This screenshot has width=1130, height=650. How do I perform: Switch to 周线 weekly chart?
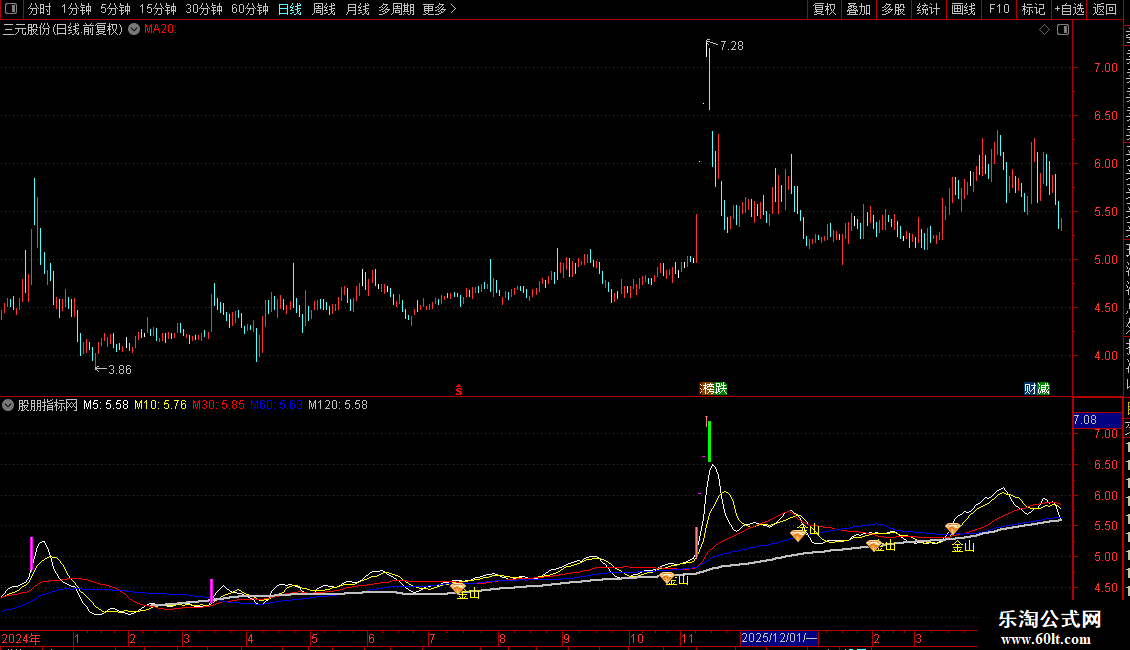[324, 9]
